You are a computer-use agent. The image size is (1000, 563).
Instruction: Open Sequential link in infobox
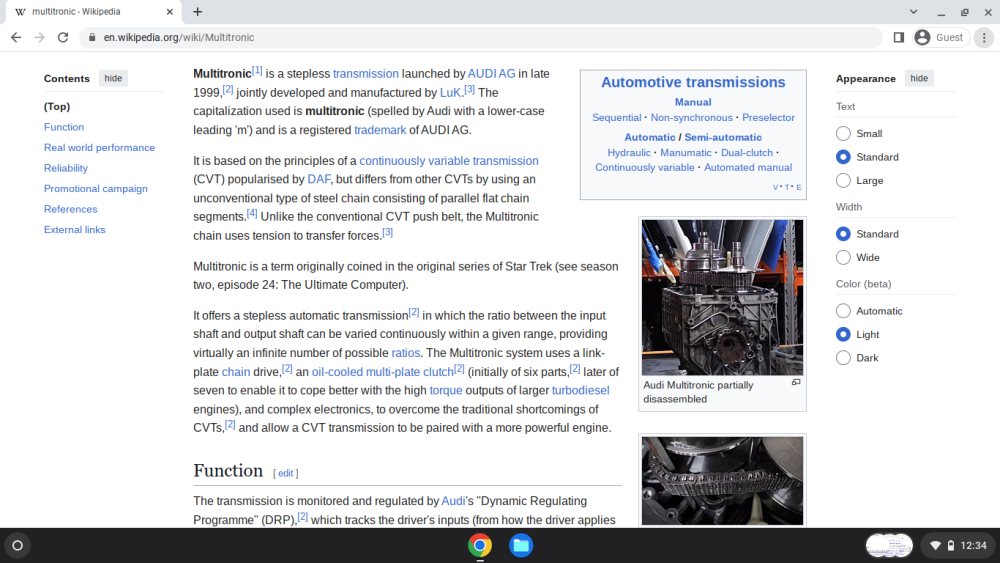coord(616,117)
